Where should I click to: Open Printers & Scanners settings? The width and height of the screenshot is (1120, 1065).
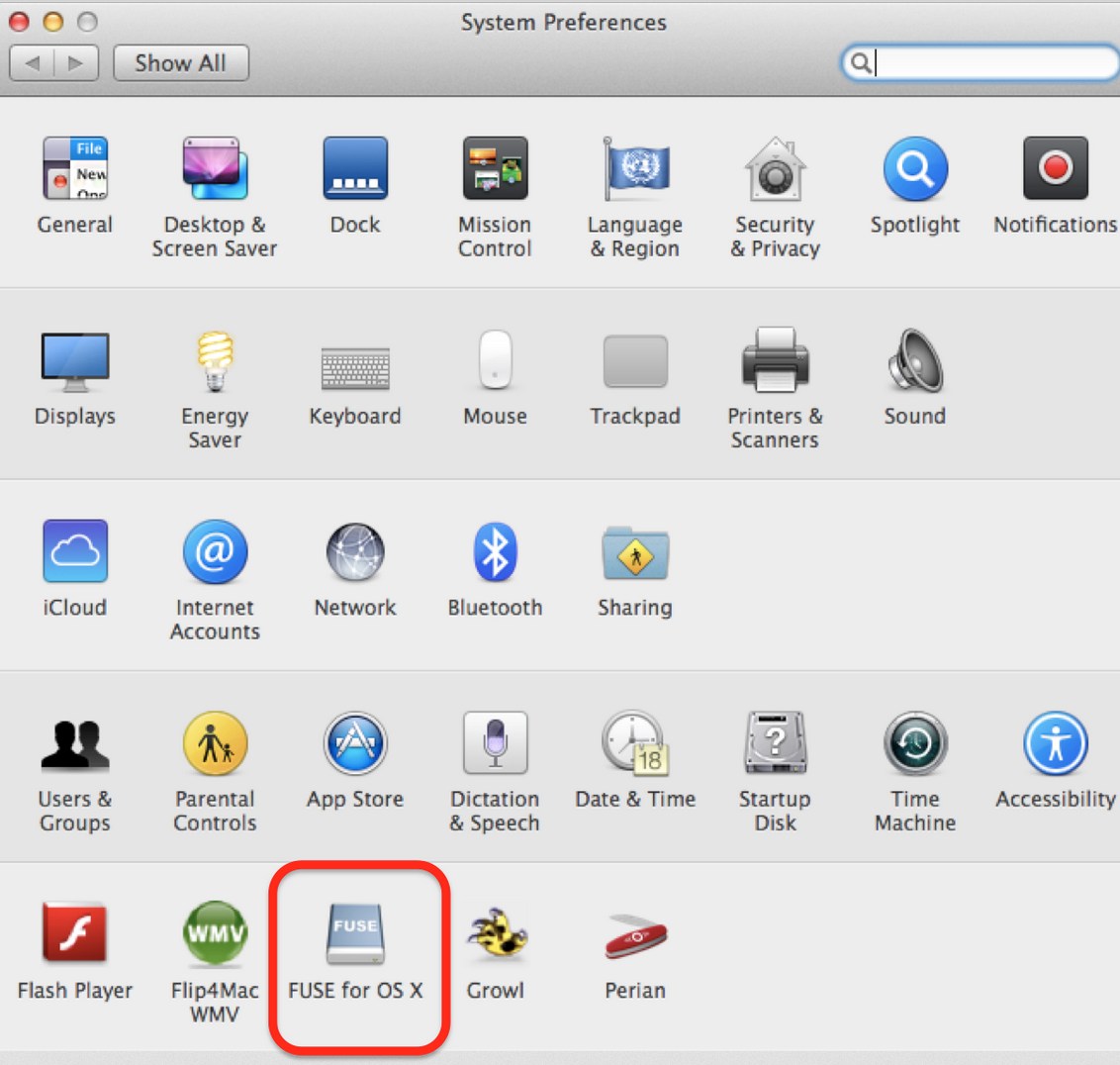775,360
